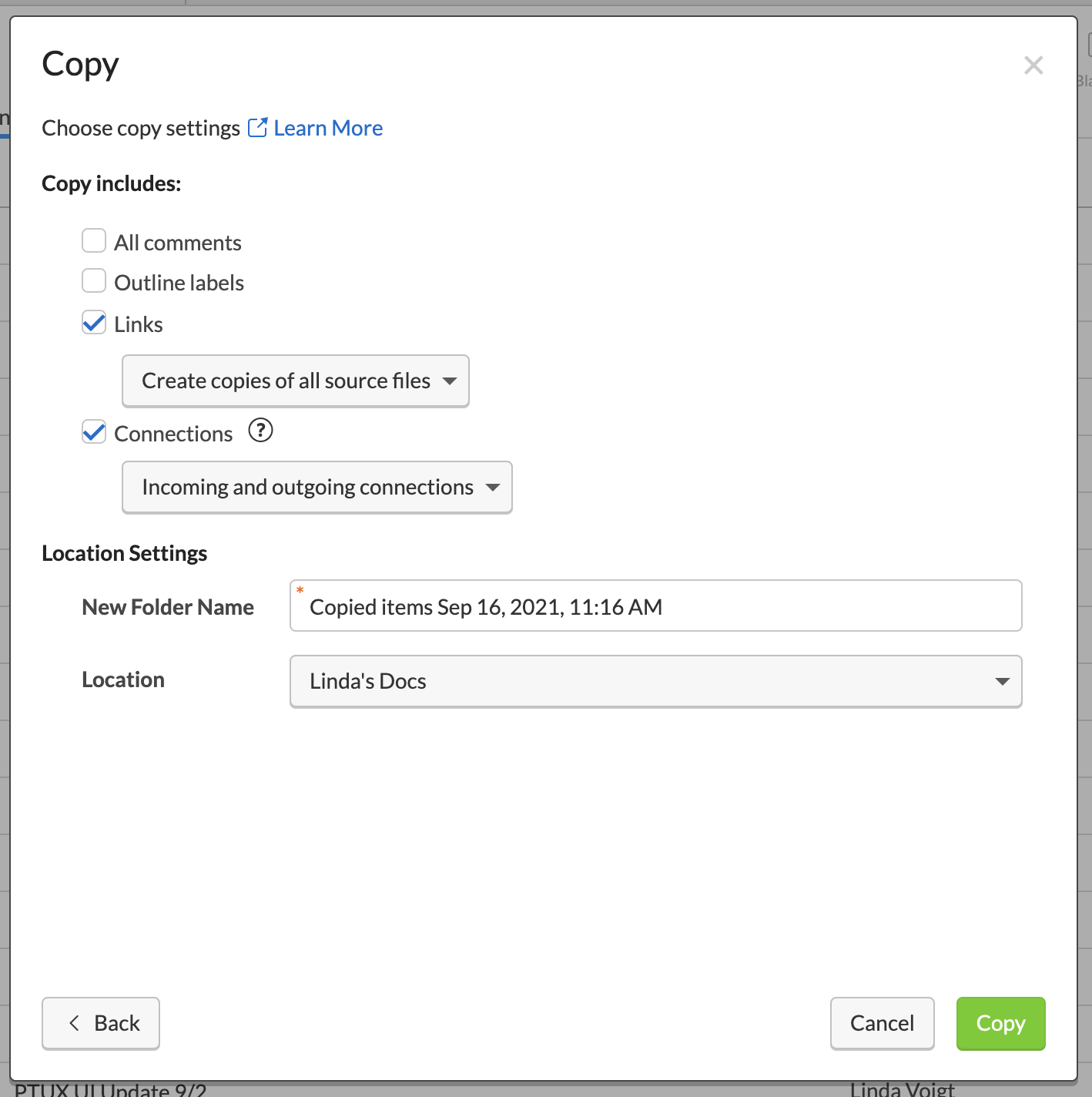Click the 'New Folder Name' field label

[168, 607]
